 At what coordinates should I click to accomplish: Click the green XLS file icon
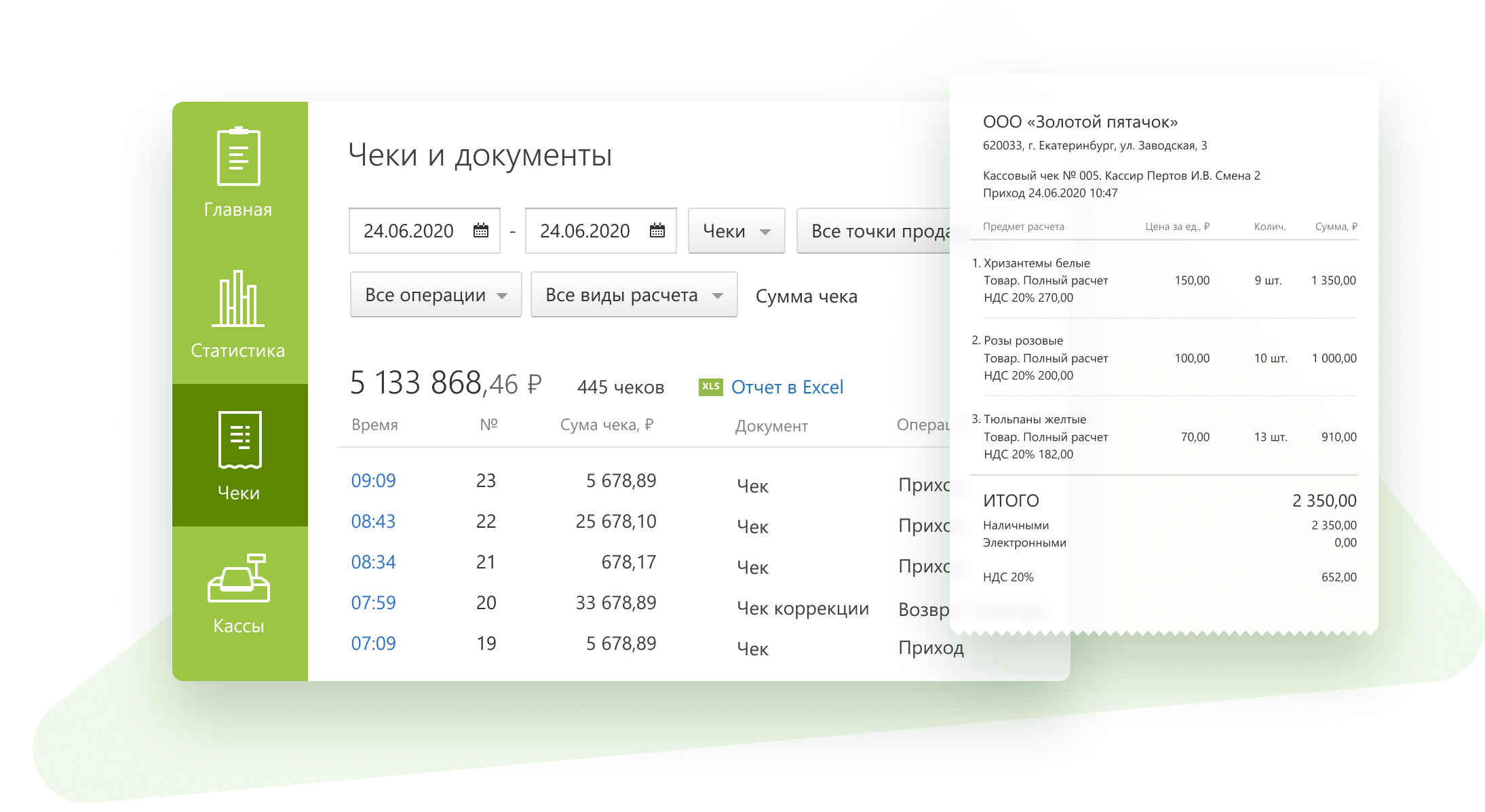tap(710, 387)
